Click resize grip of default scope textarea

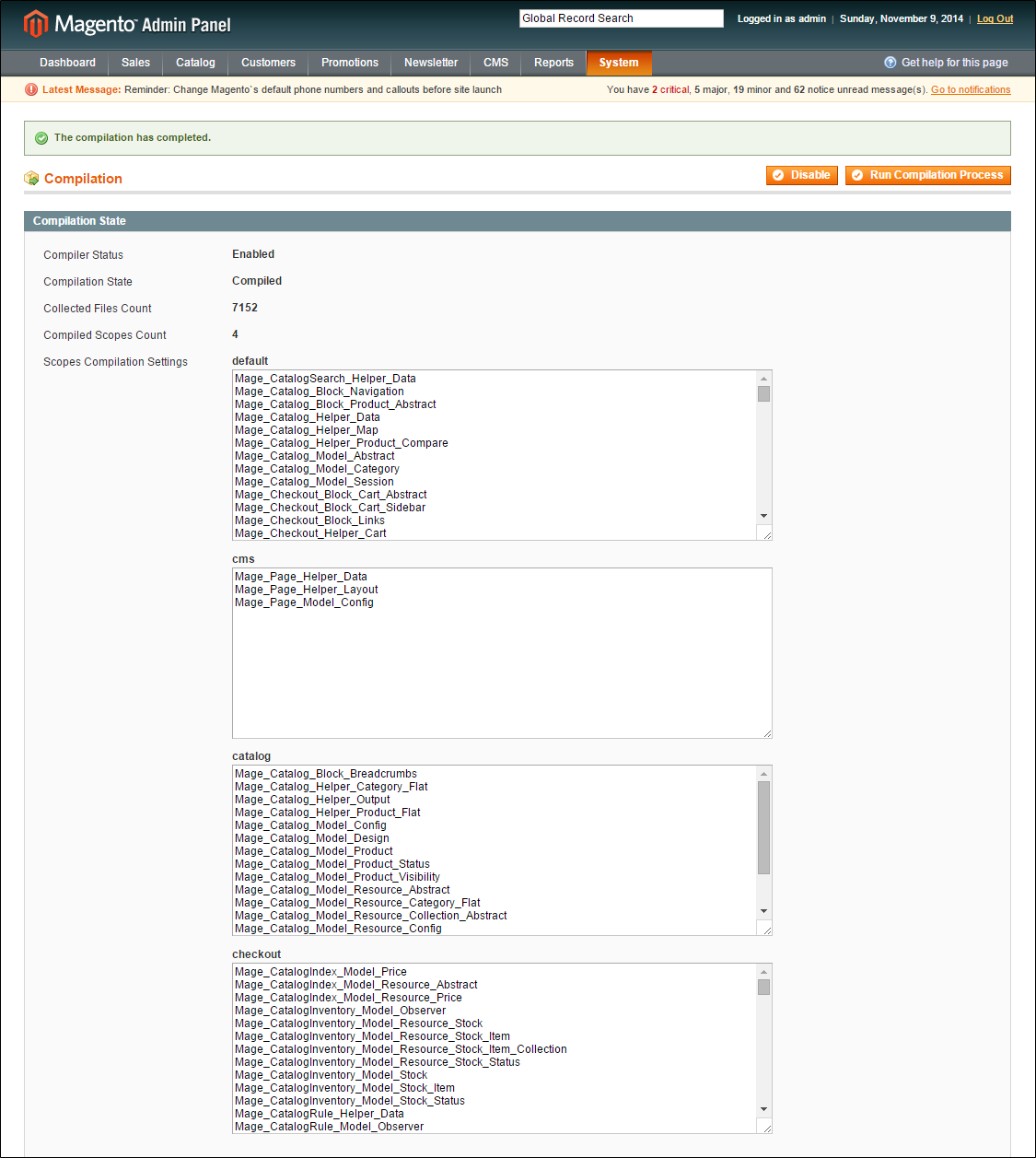point(766,534)
